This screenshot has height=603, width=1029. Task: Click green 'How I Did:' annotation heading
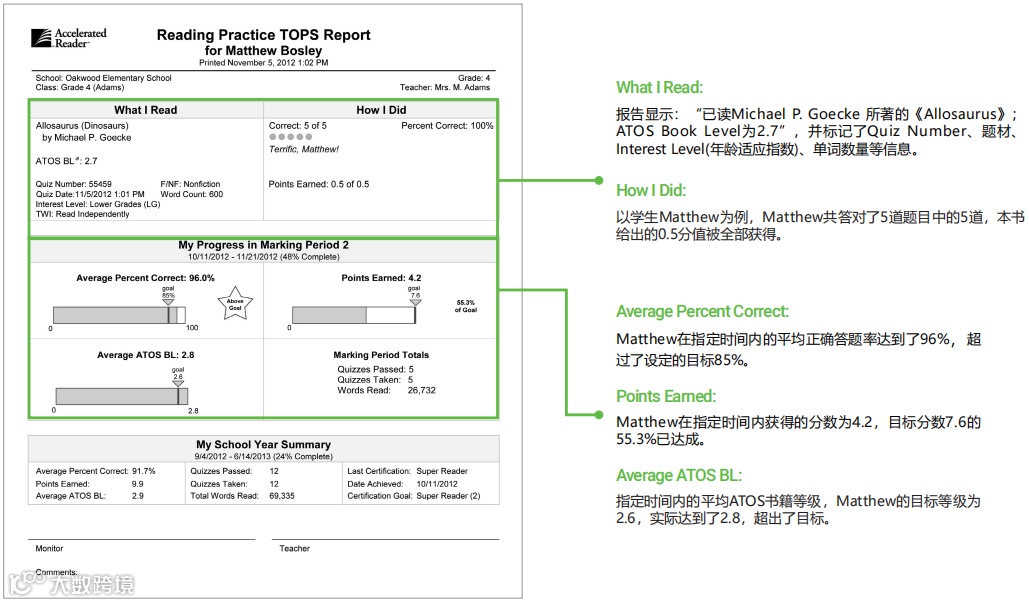(650, 190)
